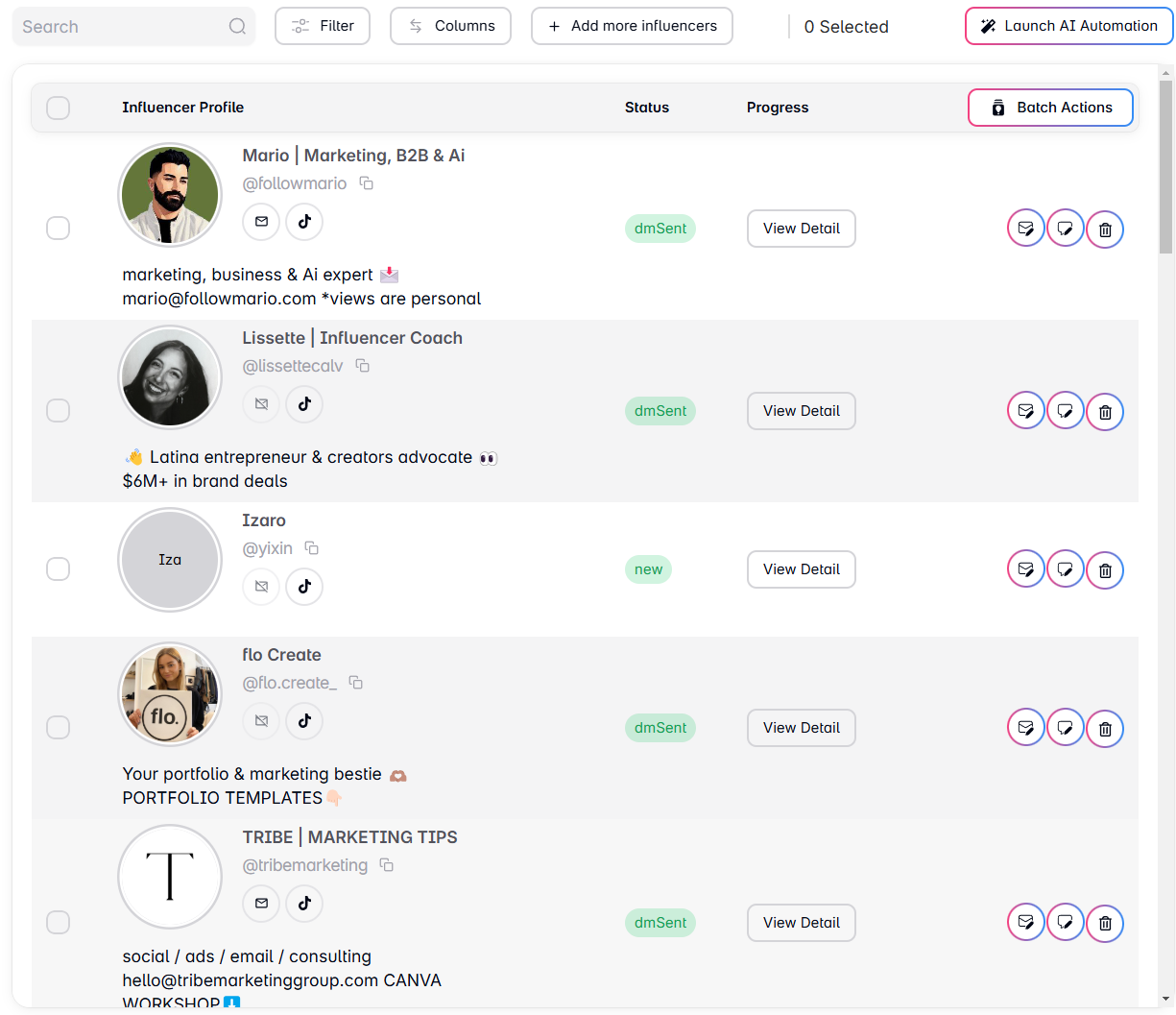1176x1015 pixels.
Task: Check the Izaro row checkbox
Action: click(x=59, y=569)
